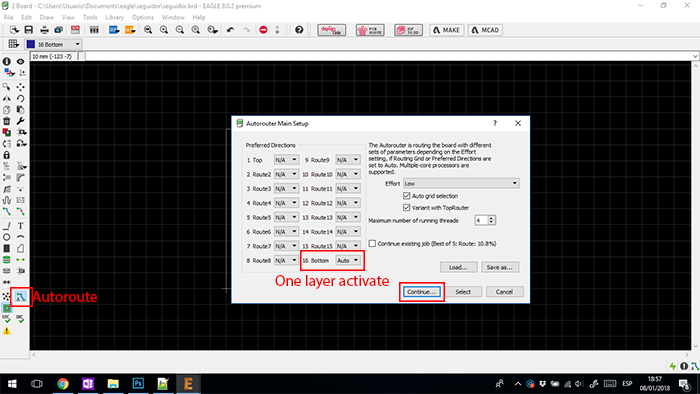700x394 pixels.
Task: Open the Help question mark toolbar icon
Action: [299, 30]
